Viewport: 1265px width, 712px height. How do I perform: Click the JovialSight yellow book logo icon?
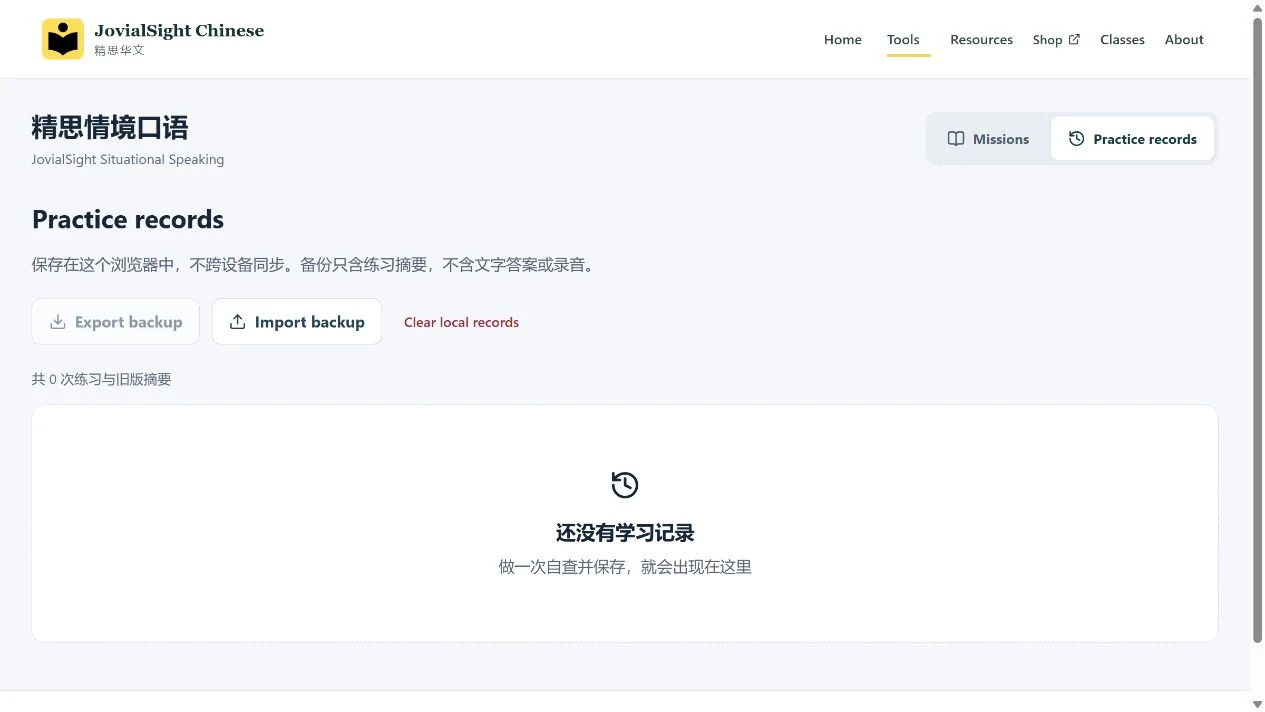pyautogui.click(x=63, y=39)
